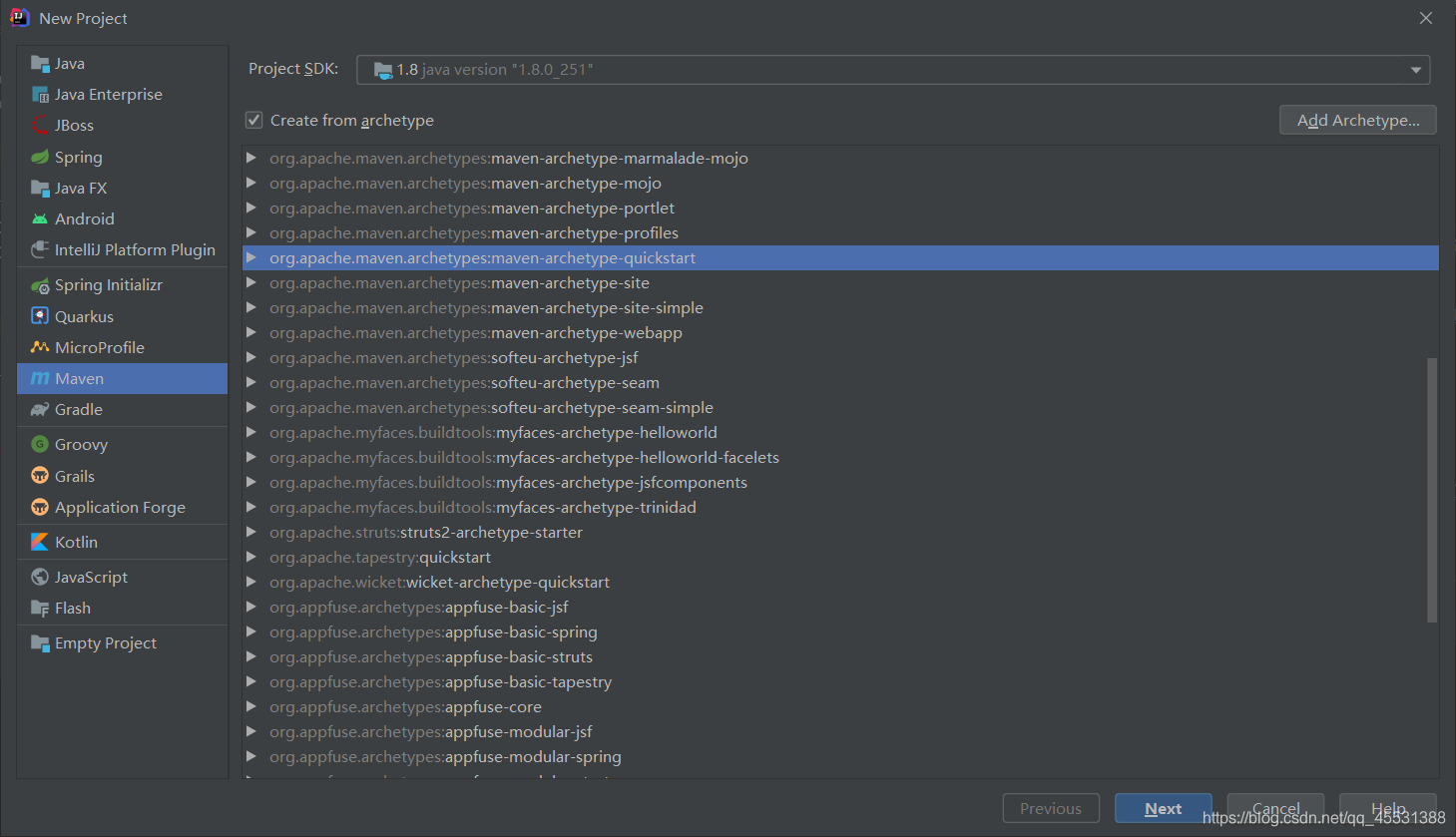Select appfuse-basic-struts row
Image resolution: width=1456 pixels, height=837 pixels.
click(840, 656)
